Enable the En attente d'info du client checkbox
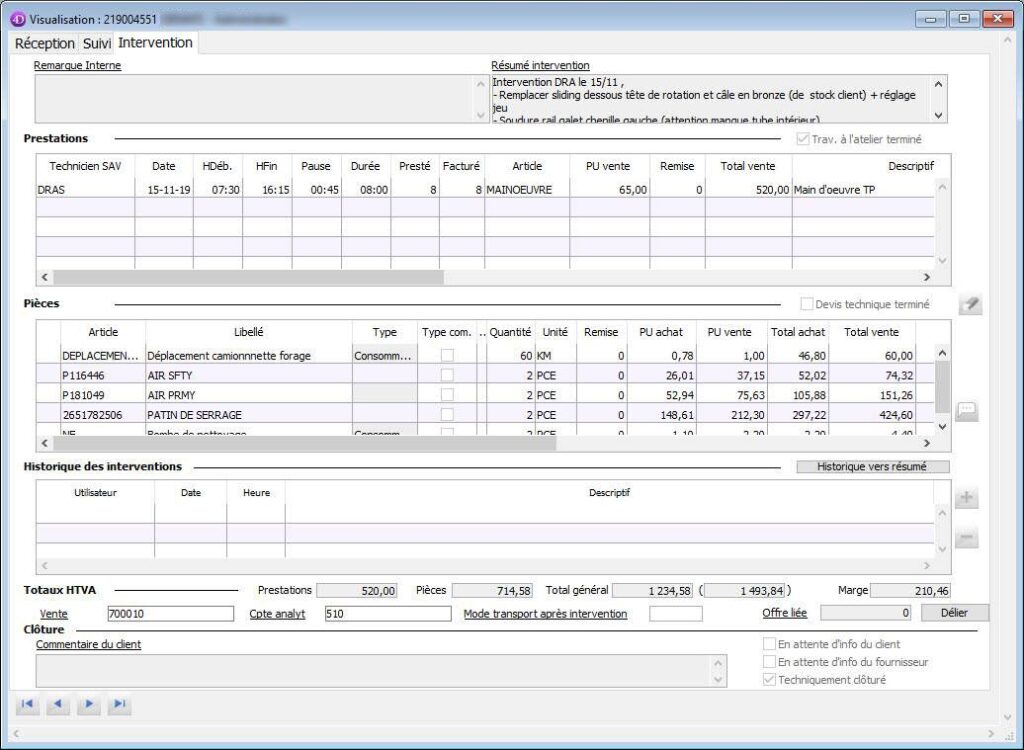This screenshot has width=1024, height=750. click(x=769, y=645)
